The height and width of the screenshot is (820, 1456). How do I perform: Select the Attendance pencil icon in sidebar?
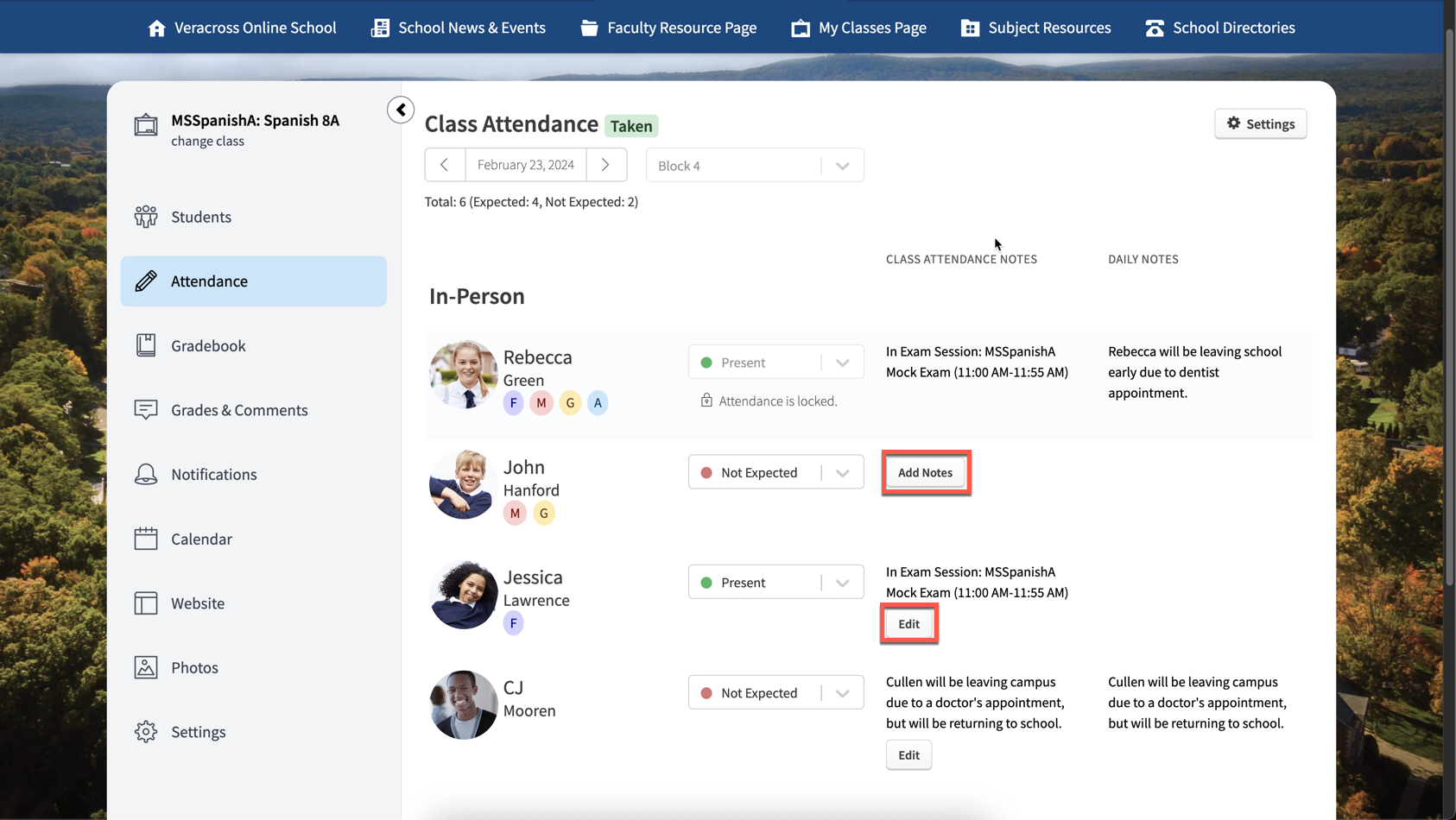[146, 281]
